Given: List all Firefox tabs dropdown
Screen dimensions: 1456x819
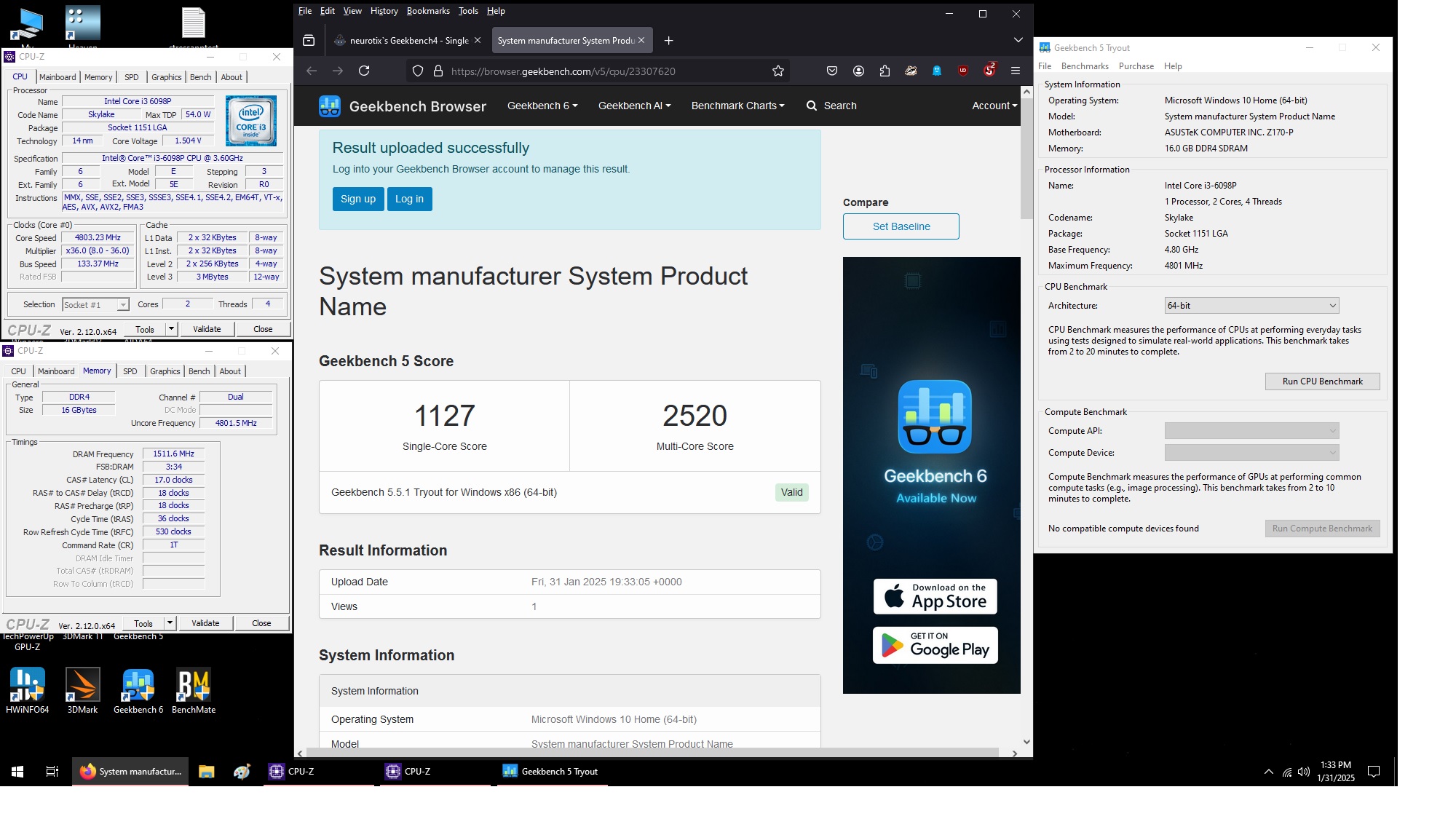Looking at the screenshot, I should (x=1018, y=40).
